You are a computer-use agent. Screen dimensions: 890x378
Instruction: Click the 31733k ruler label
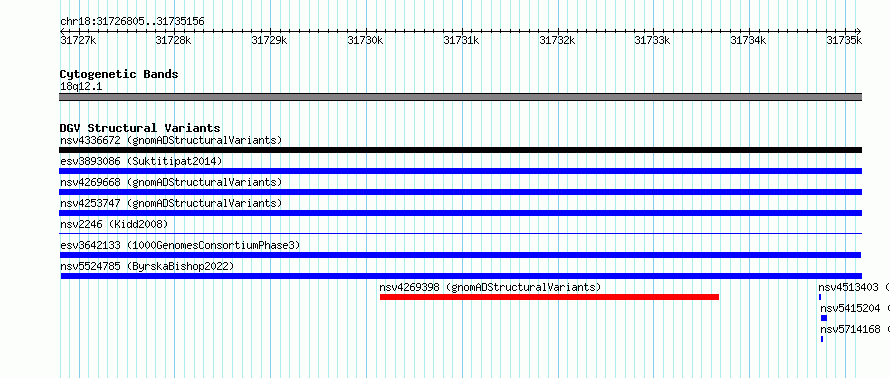[653, 40]
